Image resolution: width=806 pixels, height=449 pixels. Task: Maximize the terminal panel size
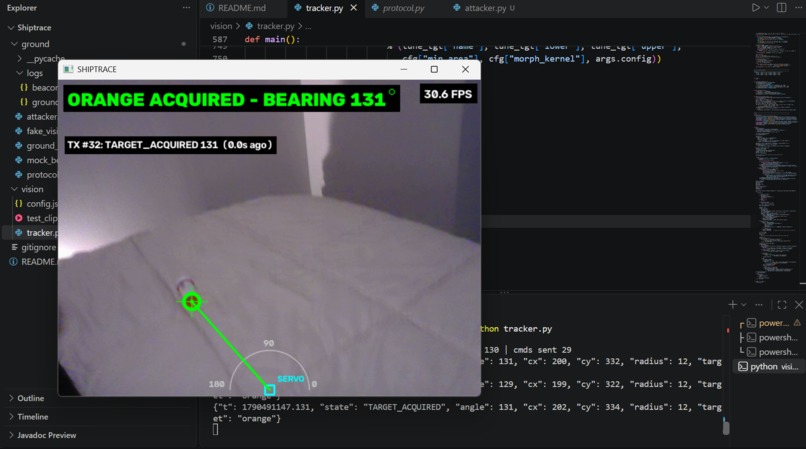click(x=782, y=304)
